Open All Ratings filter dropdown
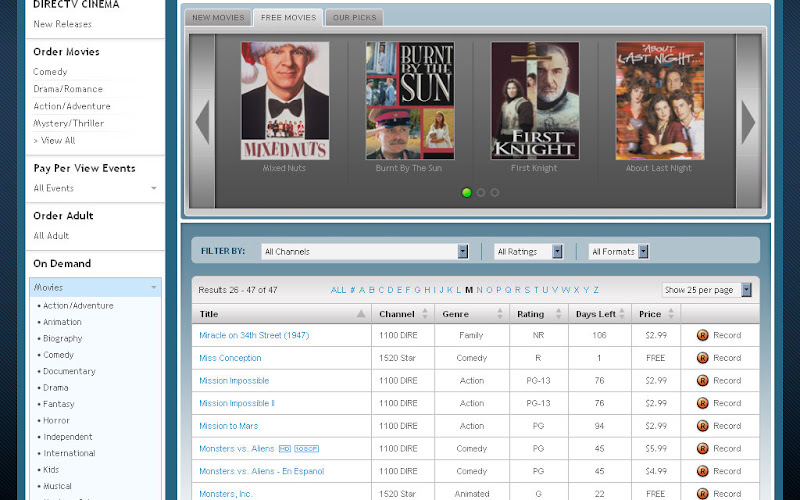 point(528,252)
